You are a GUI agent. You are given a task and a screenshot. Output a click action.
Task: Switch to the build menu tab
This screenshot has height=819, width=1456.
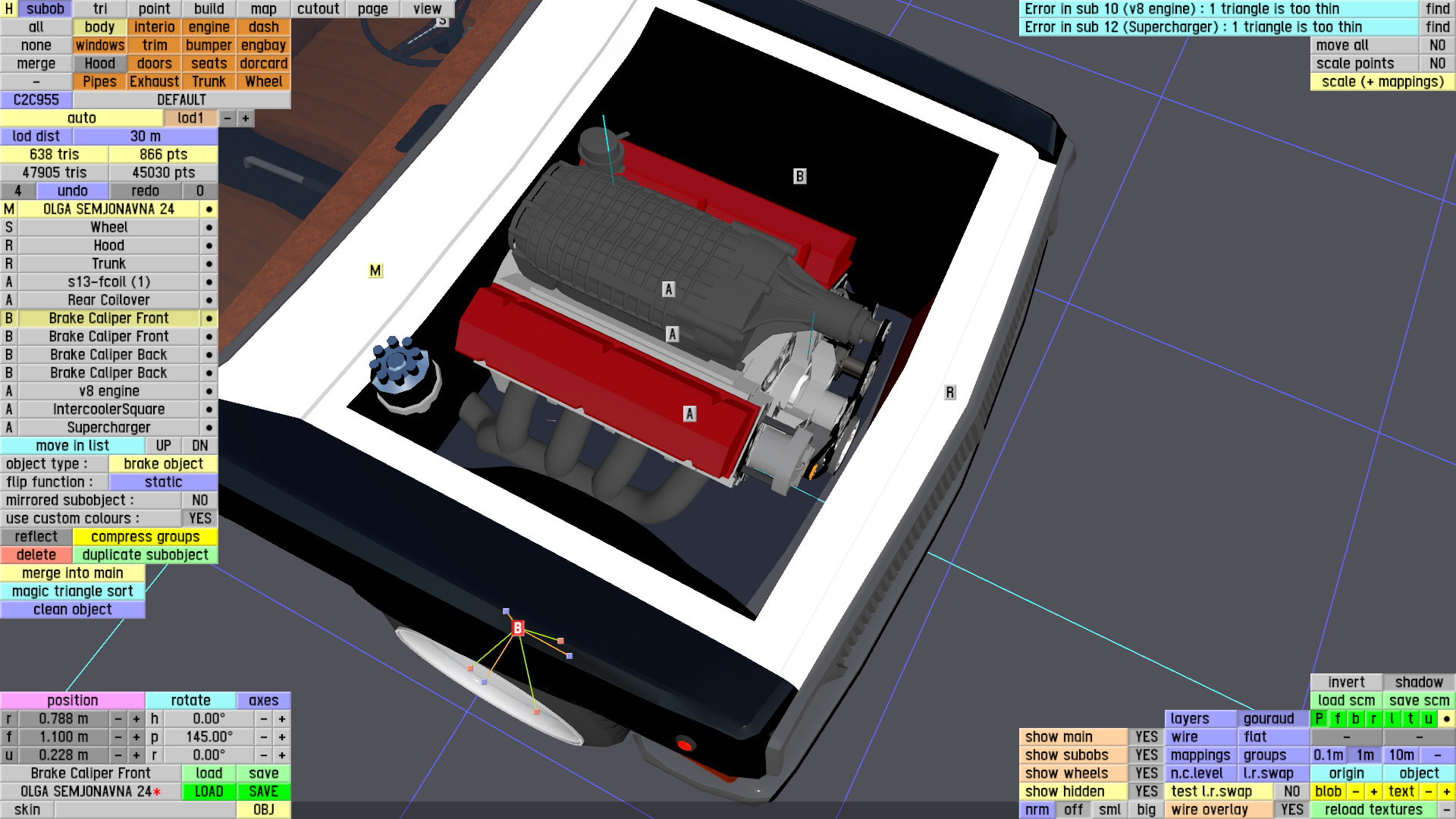tap(209, 9)
